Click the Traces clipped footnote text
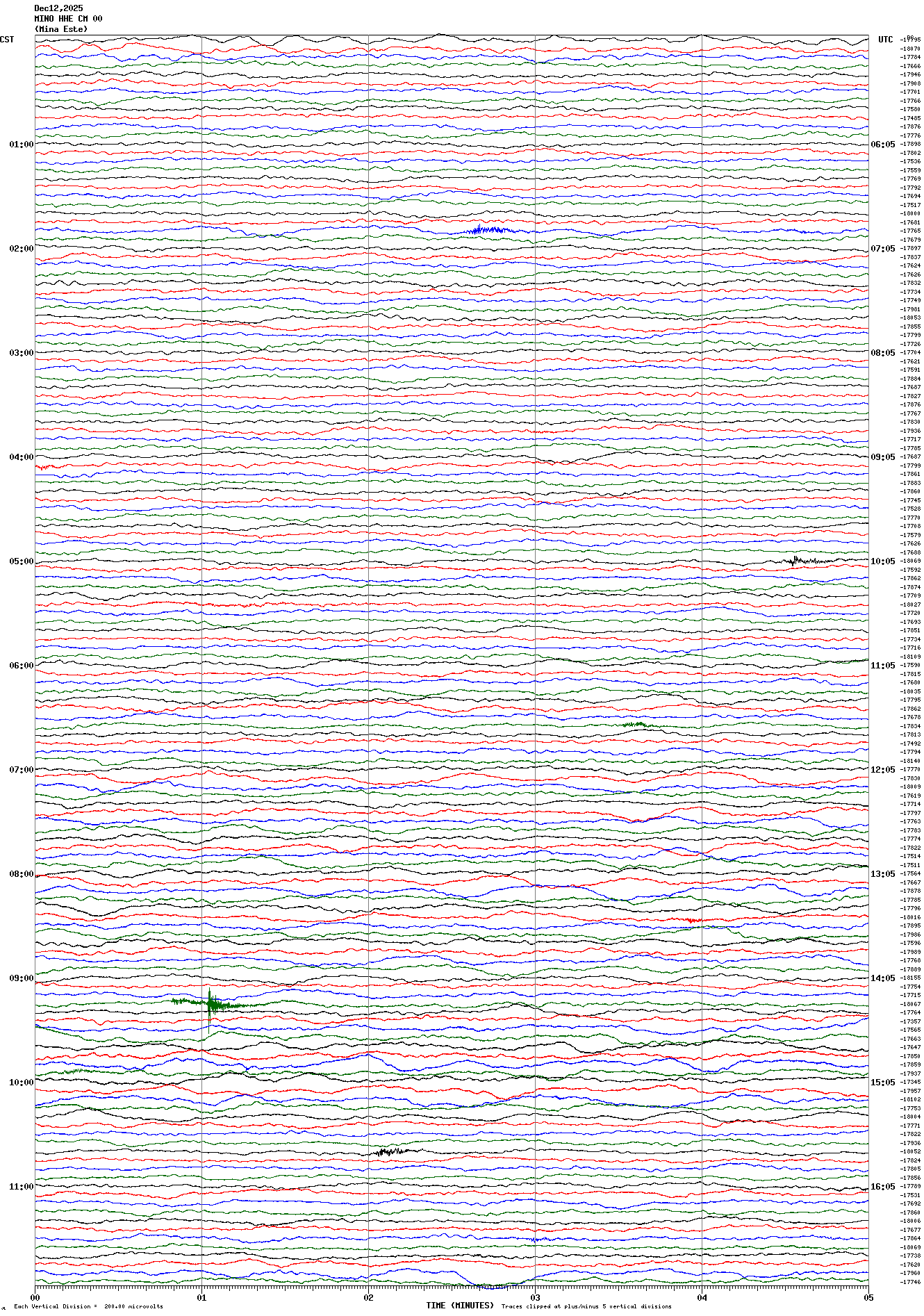Viewport: 924px width, 1316px height. pos(586,1306)
